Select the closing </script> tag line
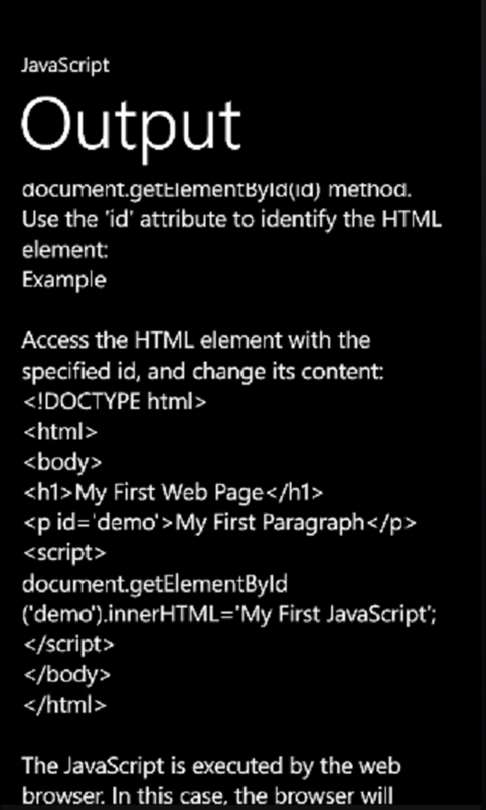This screenshot has width=486, height=810. pos(69,644)
